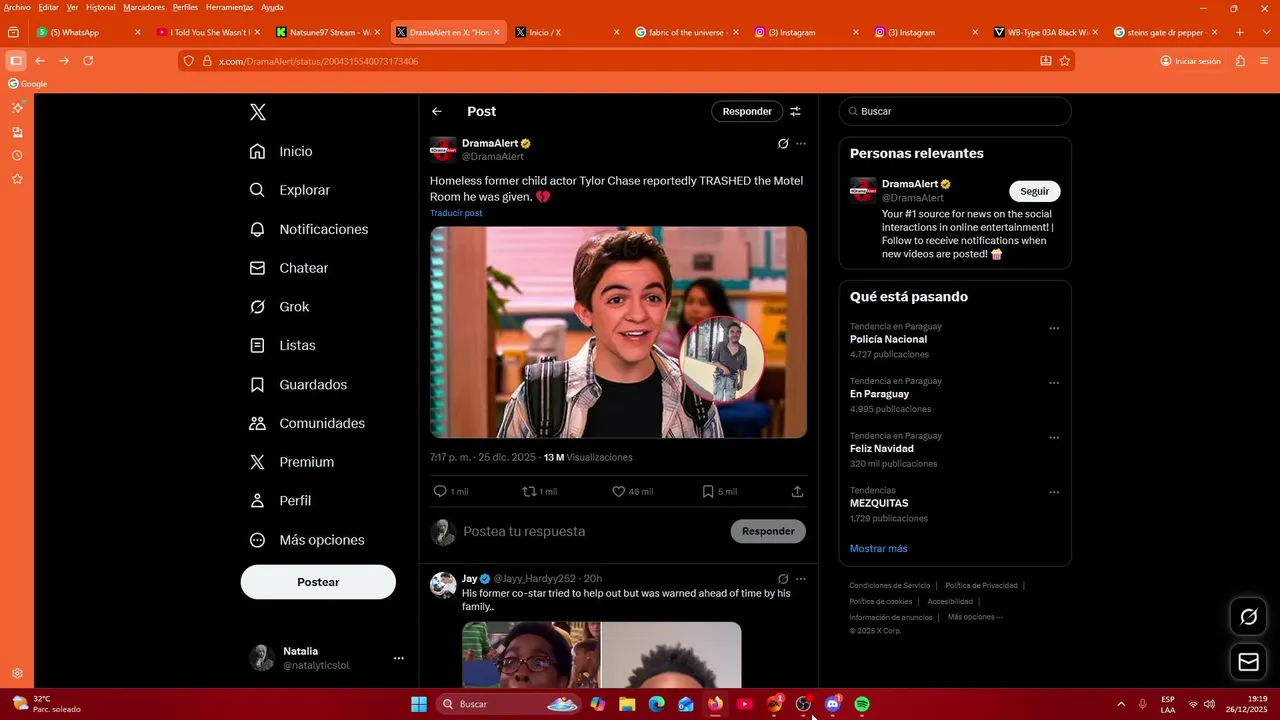
Task: Click the back arrow beside Post
Action: coord(437,112)
